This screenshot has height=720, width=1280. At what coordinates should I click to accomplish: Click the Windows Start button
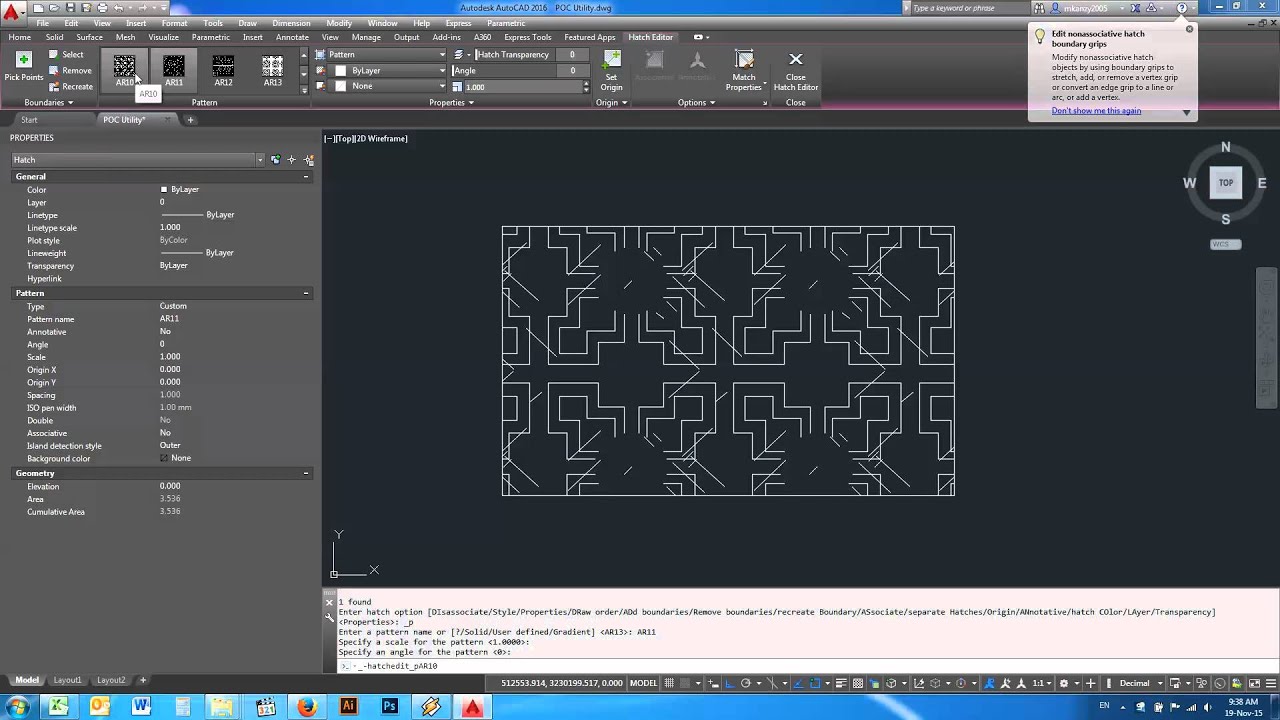coord(17,707)
